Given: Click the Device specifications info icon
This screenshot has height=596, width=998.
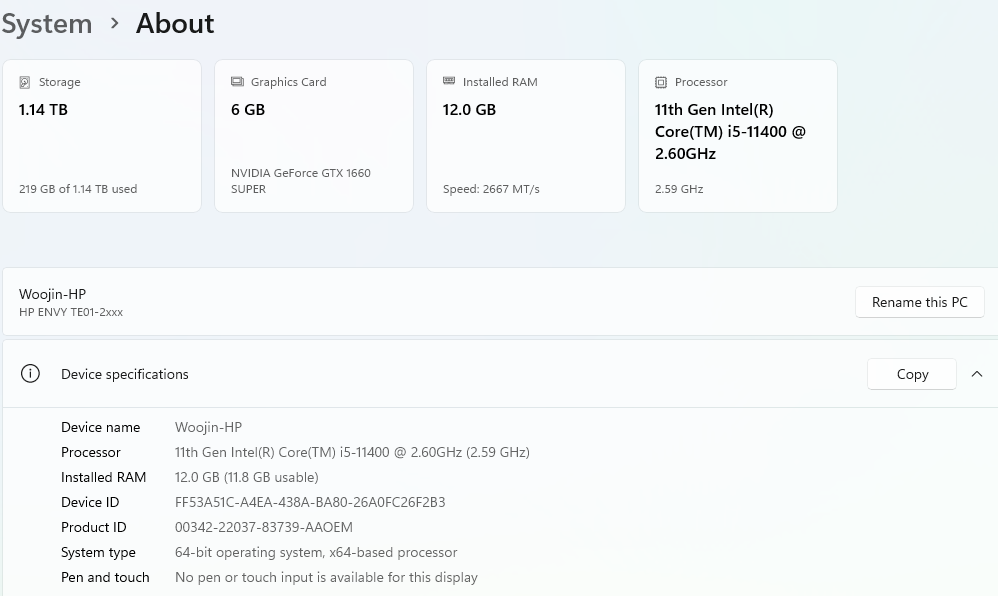Looking at the screenshot, I should [31, 374].
